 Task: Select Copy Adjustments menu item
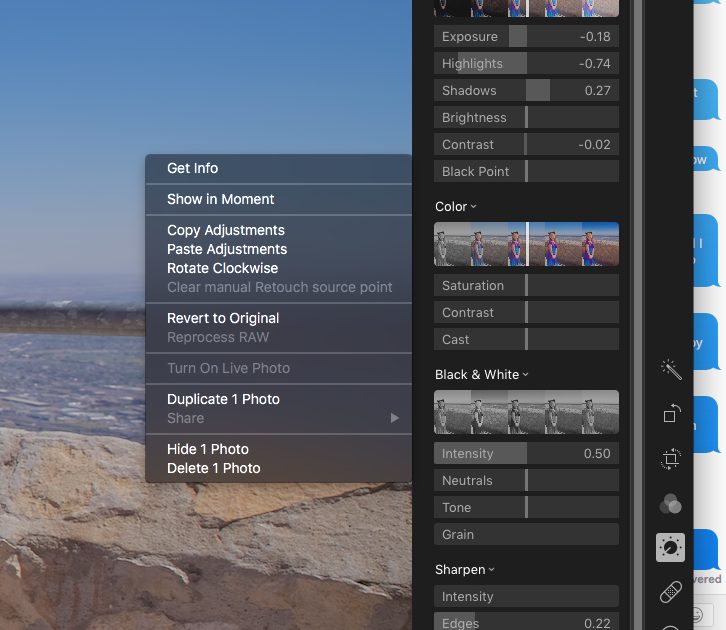(279, 230)
